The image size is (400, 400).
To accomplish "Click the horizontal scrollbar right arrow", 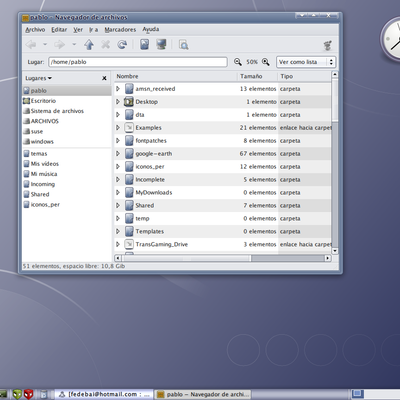I will [x=328, y=258].
